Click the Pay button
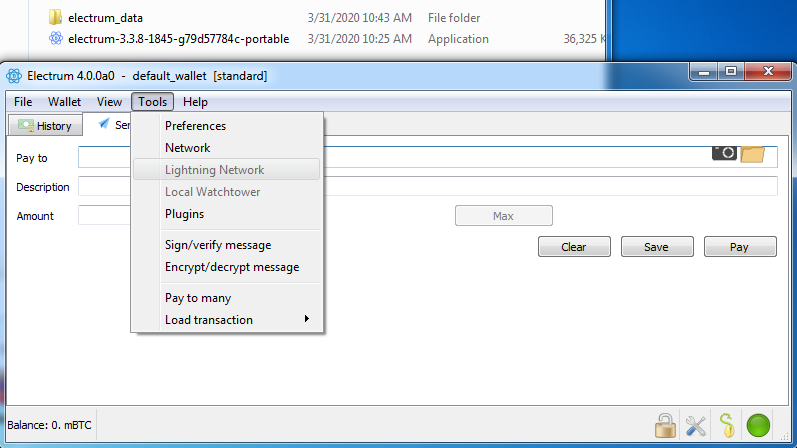The image size is (797, 448). pyautogui.click(x=740, y=247)
